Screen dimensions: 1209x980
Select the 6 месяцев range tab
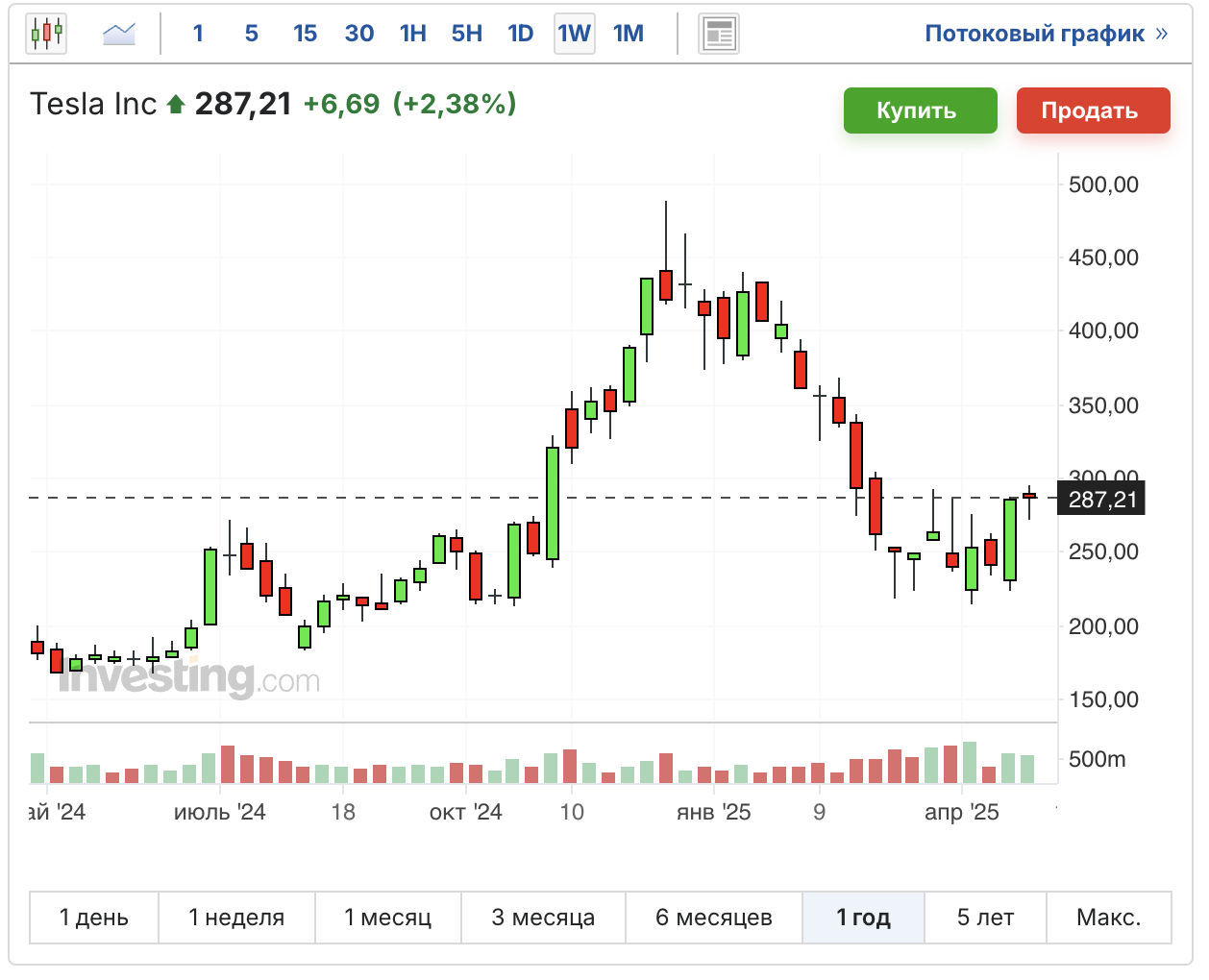point(714,918)
